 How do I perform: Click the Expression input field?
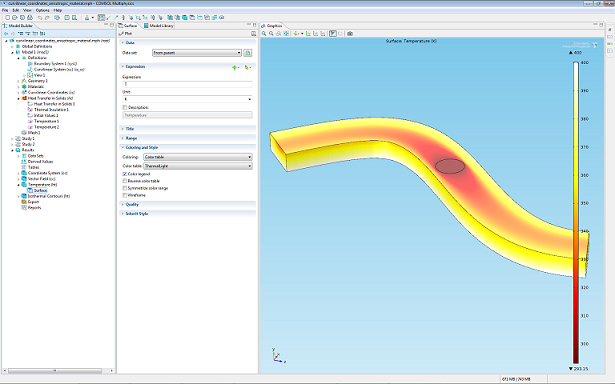tap(187, 84)
